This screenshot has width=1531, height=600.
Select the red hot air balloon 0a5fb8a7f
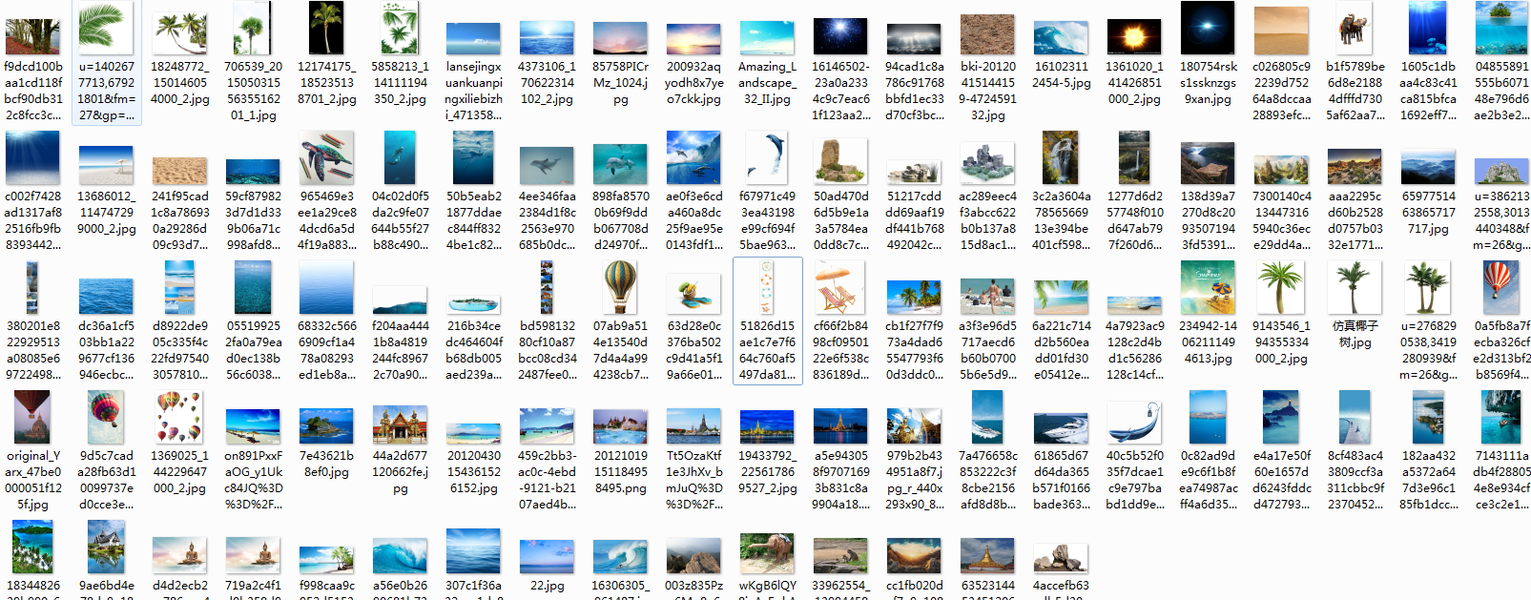click(1501, 287)
